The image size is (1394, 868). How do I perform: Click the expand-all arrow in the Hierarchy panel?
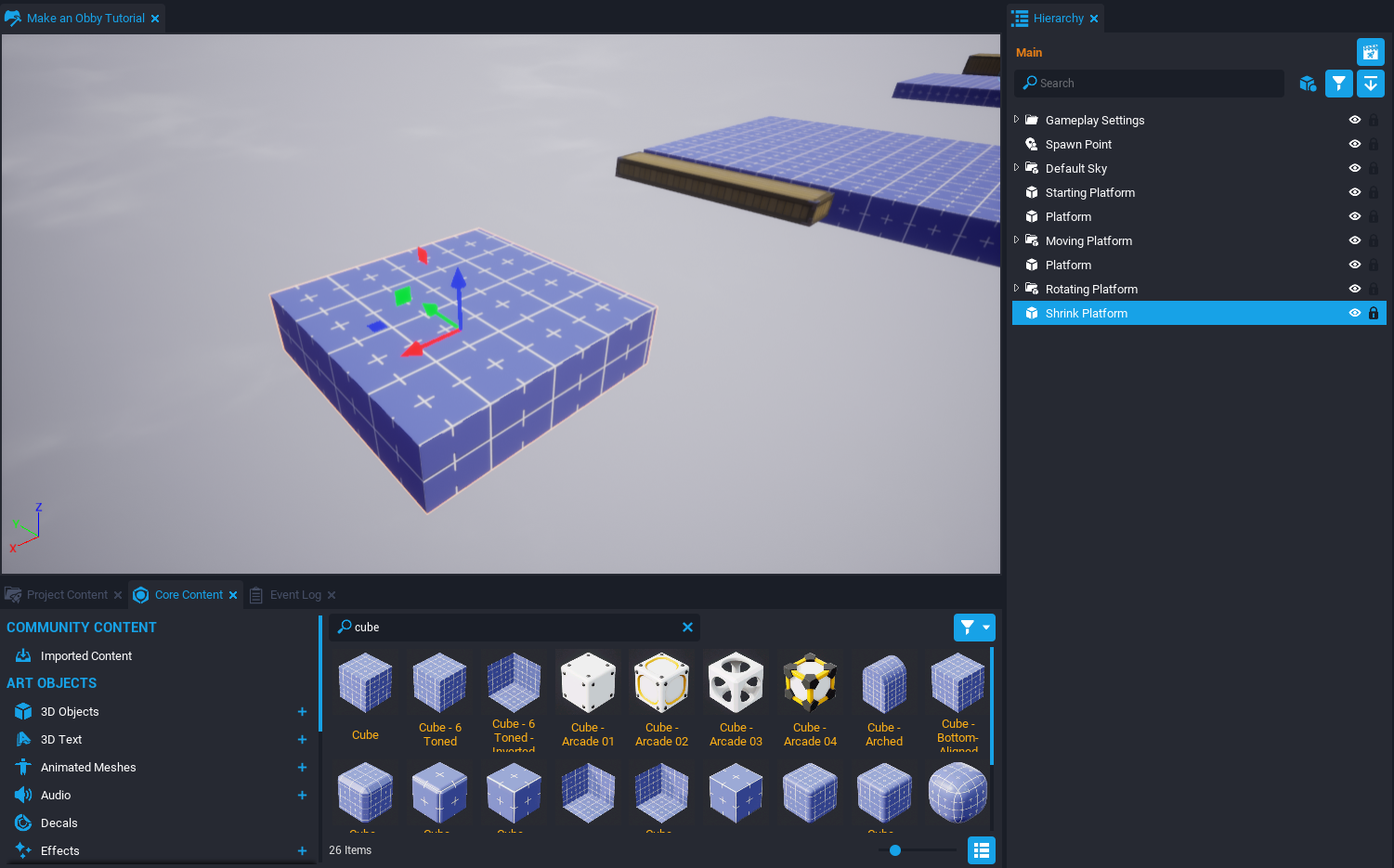pos(1371,84)
